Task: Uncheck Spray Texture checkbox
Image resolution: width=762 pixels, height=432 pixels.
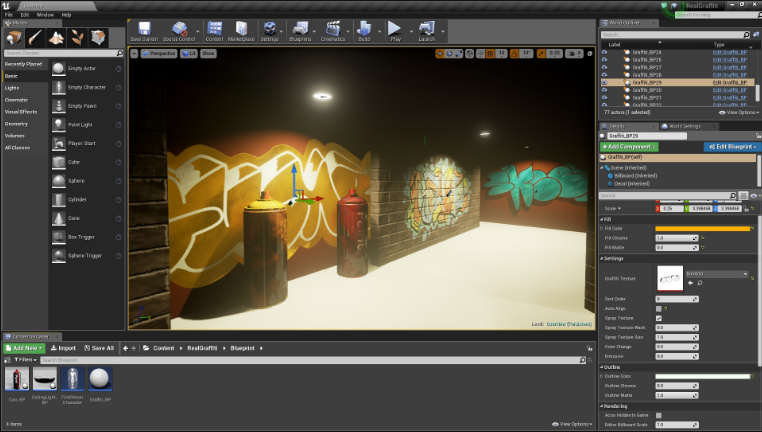Action: pyautogui.click(x=659, y=318)
